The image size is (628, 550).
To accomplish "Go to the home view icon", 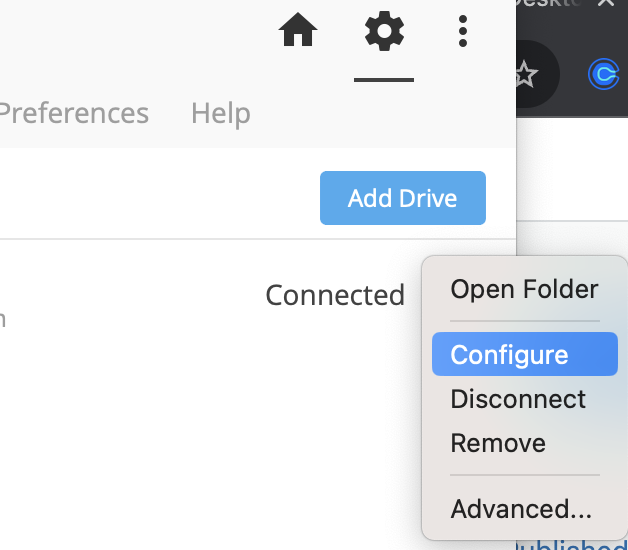I will click(x=298, y=32).
